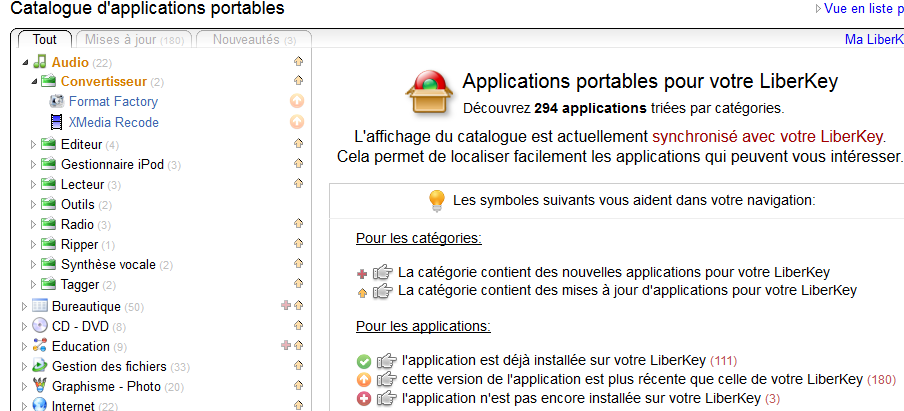This screenshot has height=411, width=904.
Task: Click the XMedia Recode film icon
Action: (x=56, y=123)
